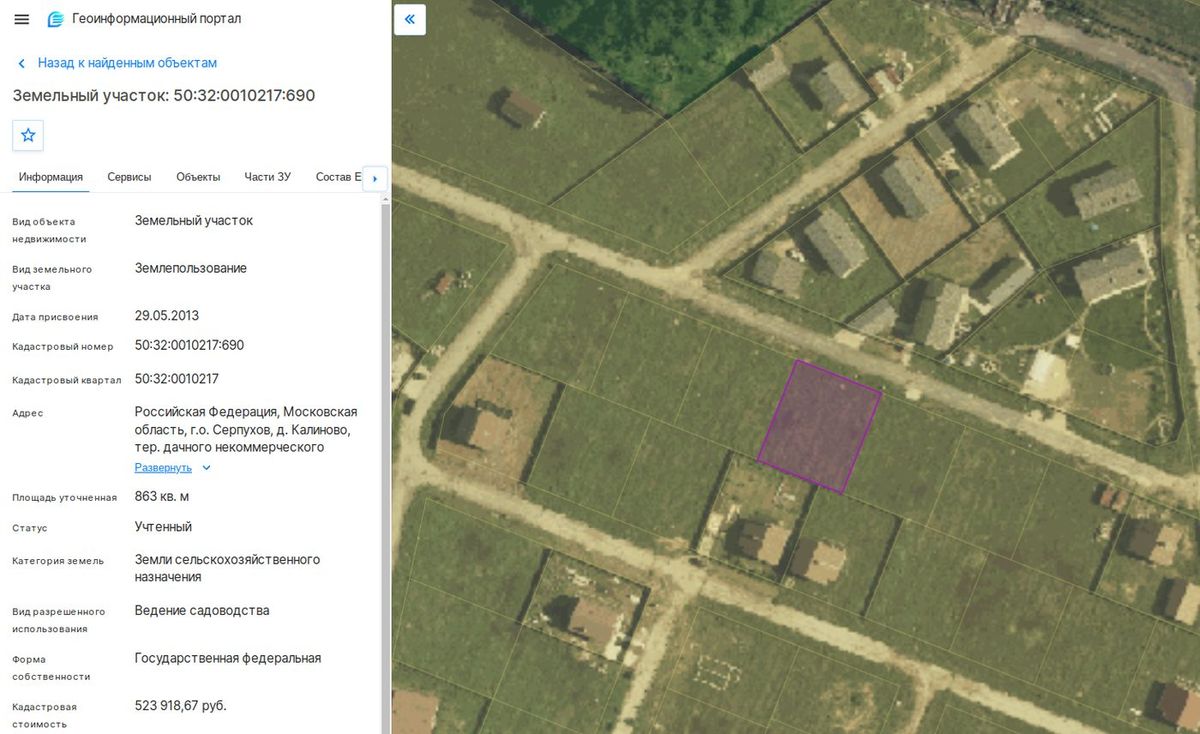Viewport: 1200px width, 734px height.
Task: Open the Информация tab
Action: click(51, 177)
